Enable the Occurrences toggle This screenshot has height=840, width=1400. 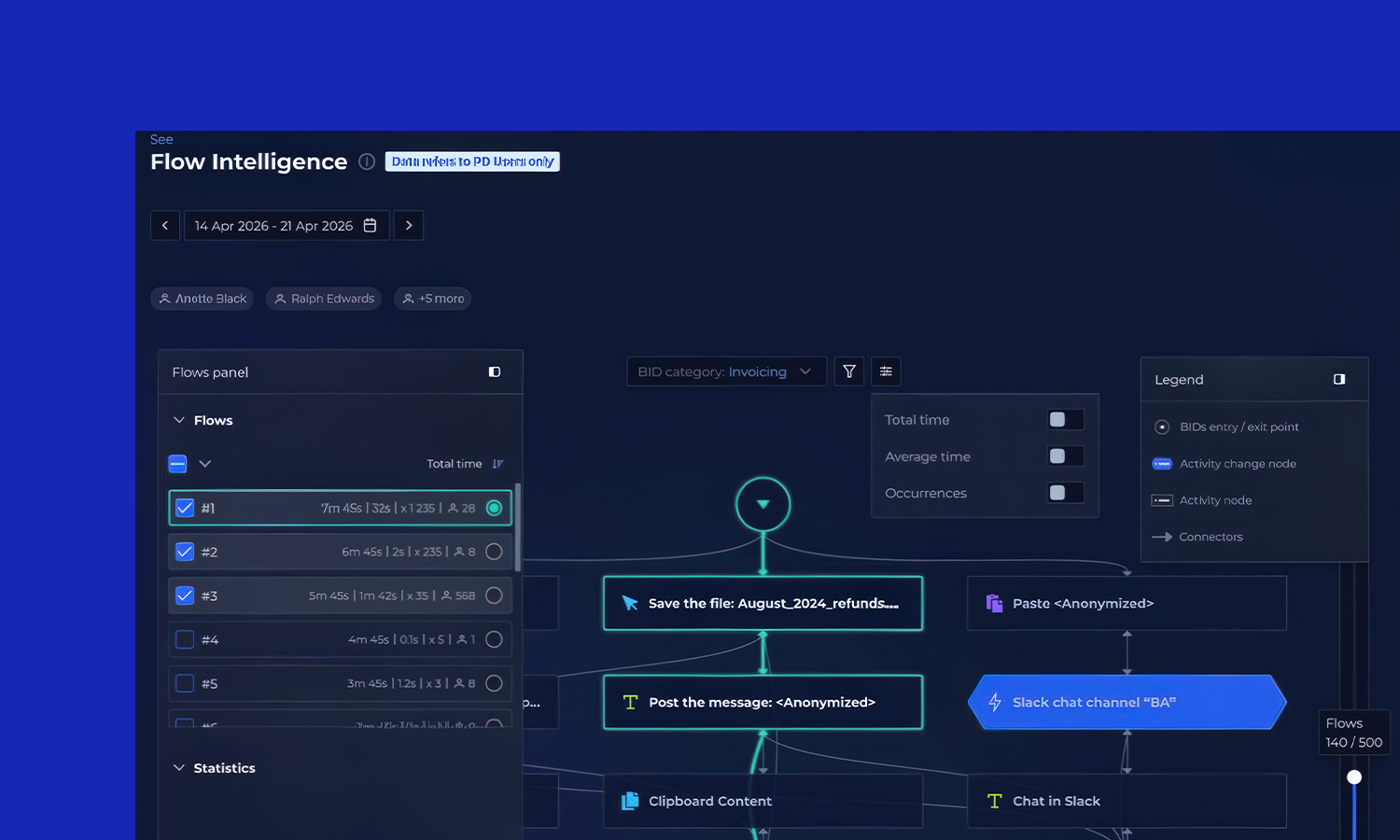(1065, 493)
